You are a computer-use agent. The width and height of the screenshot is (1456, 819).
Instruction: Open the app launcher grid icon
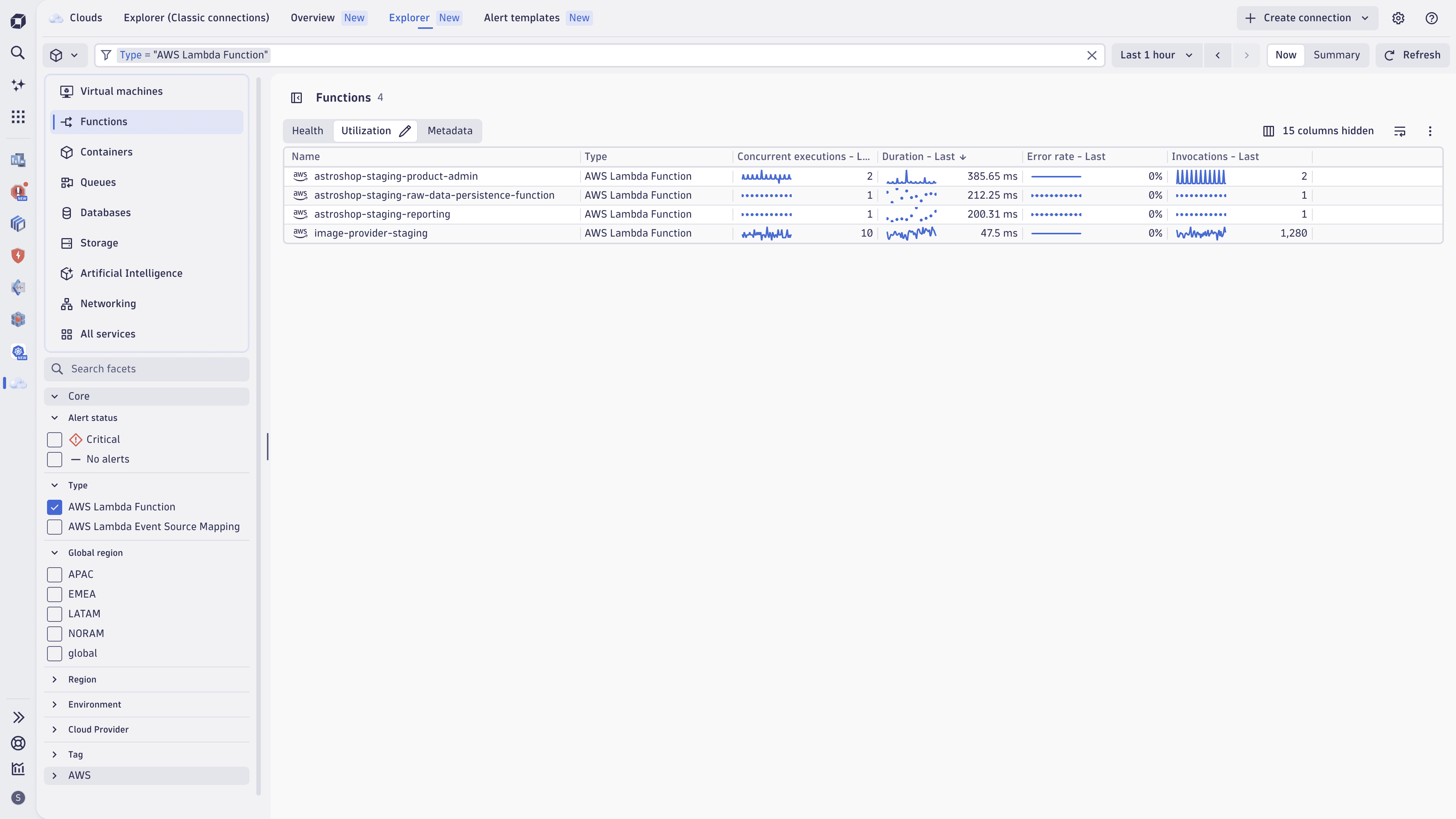click(18, 116)
